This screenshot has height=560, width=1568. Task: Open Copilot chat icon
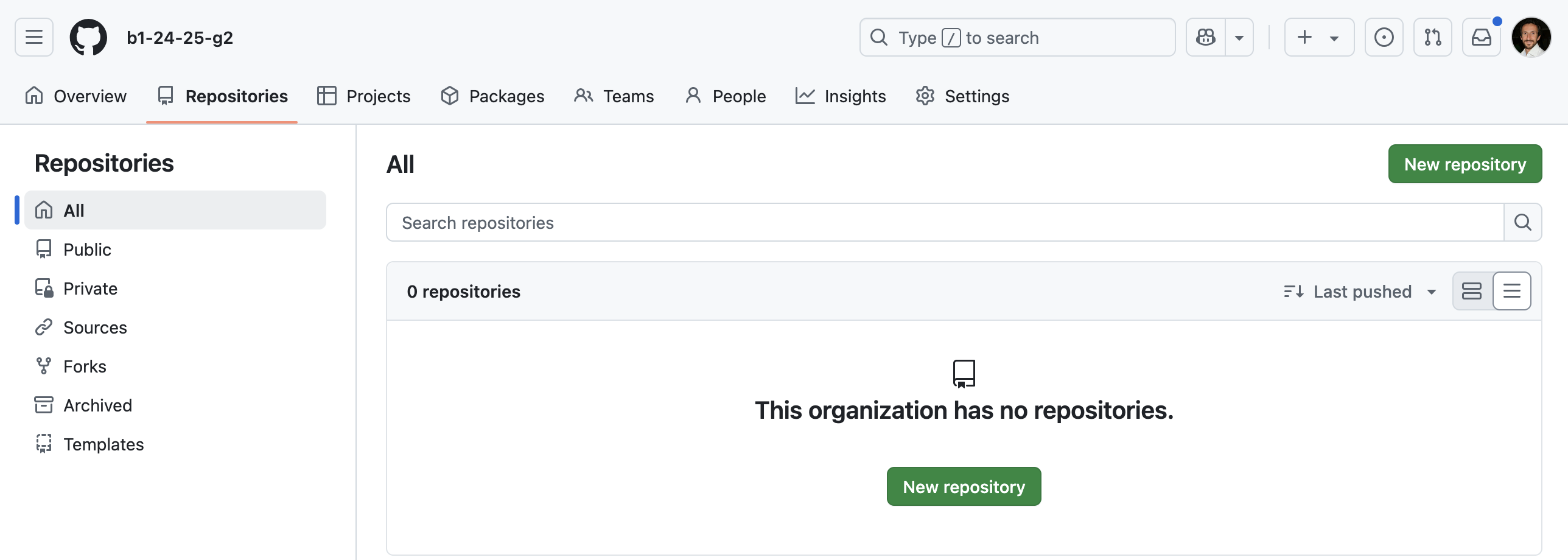pos(1206,38)
